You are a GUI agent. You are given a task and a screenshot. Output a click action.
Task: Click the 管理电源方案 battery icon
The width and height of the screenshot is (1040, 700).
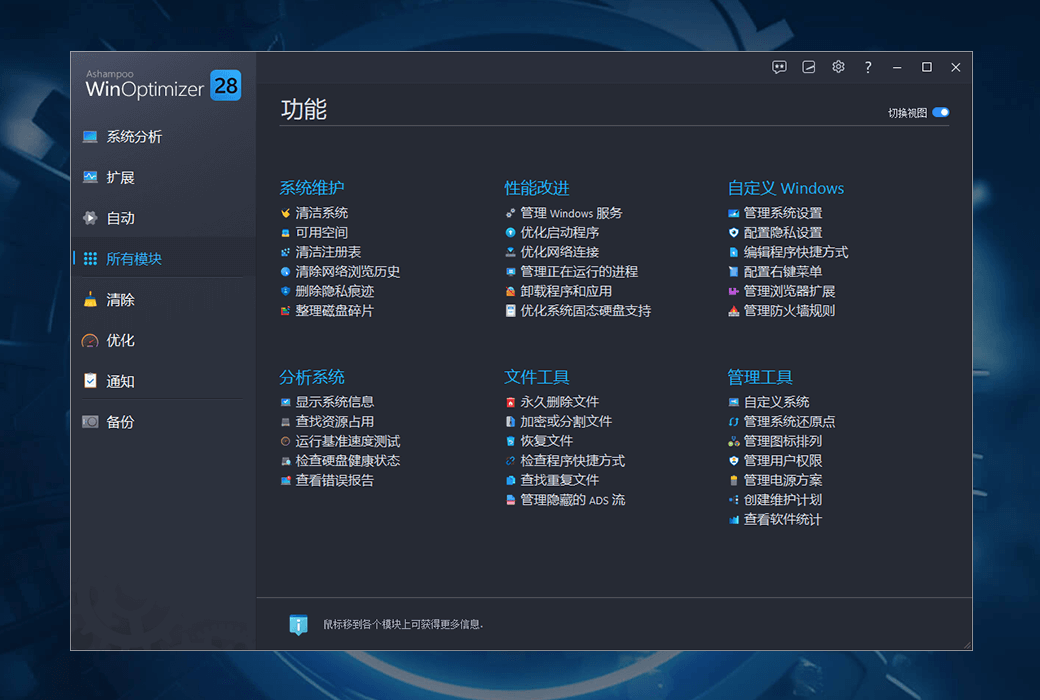click(x=734, y=480)
